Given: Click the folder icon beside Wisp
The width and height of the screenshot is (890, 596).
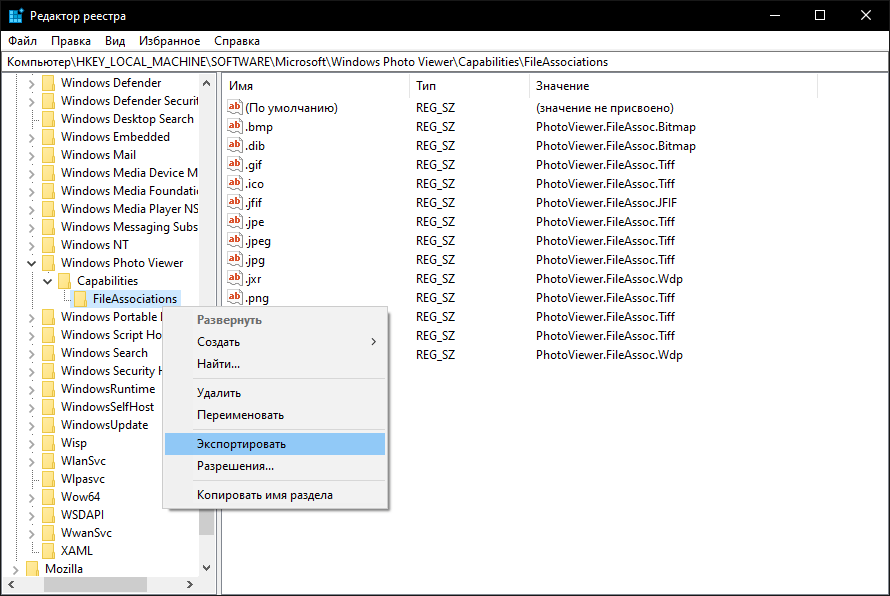Looking at the screenshot, I should point(49,443).
